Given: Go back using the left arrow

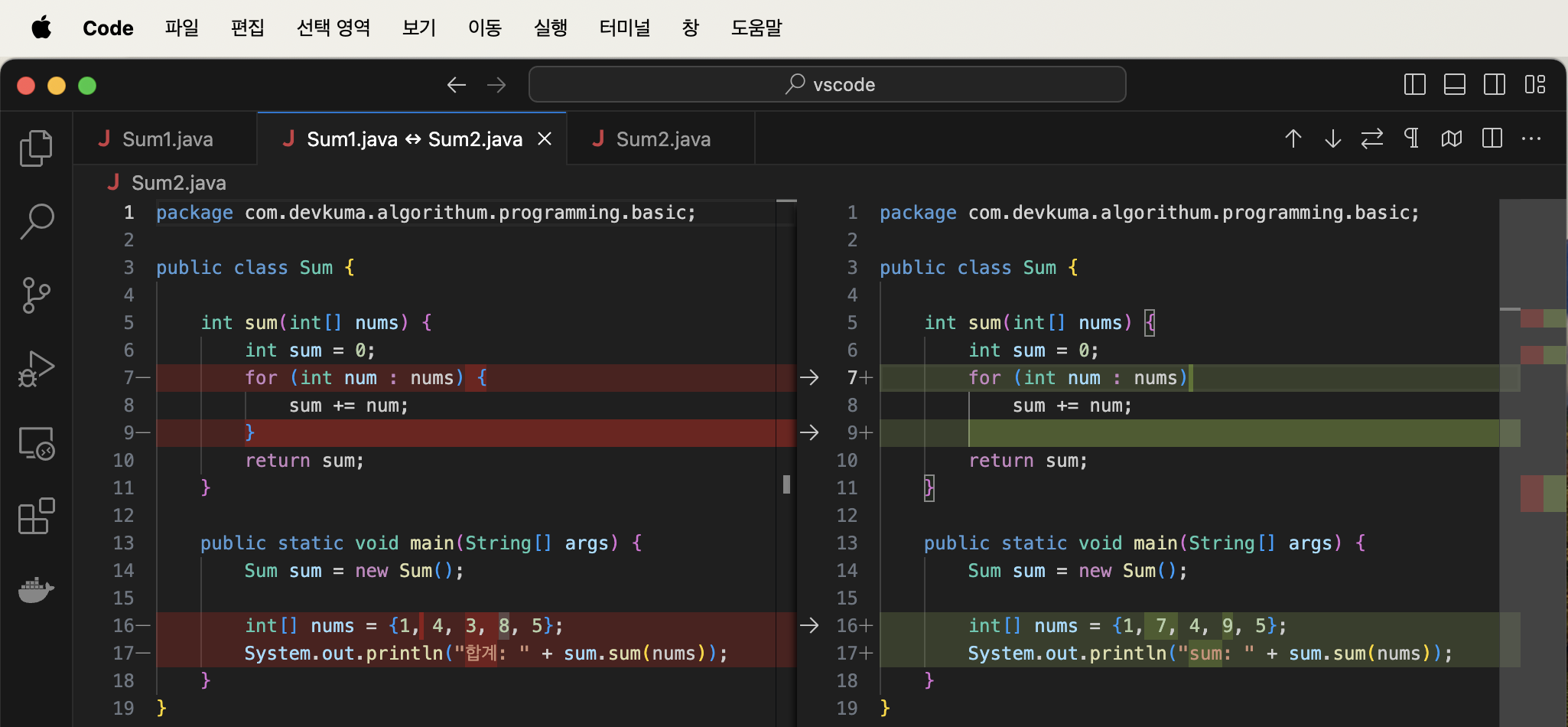Looking at the screenshot, I should click(457, 85).
